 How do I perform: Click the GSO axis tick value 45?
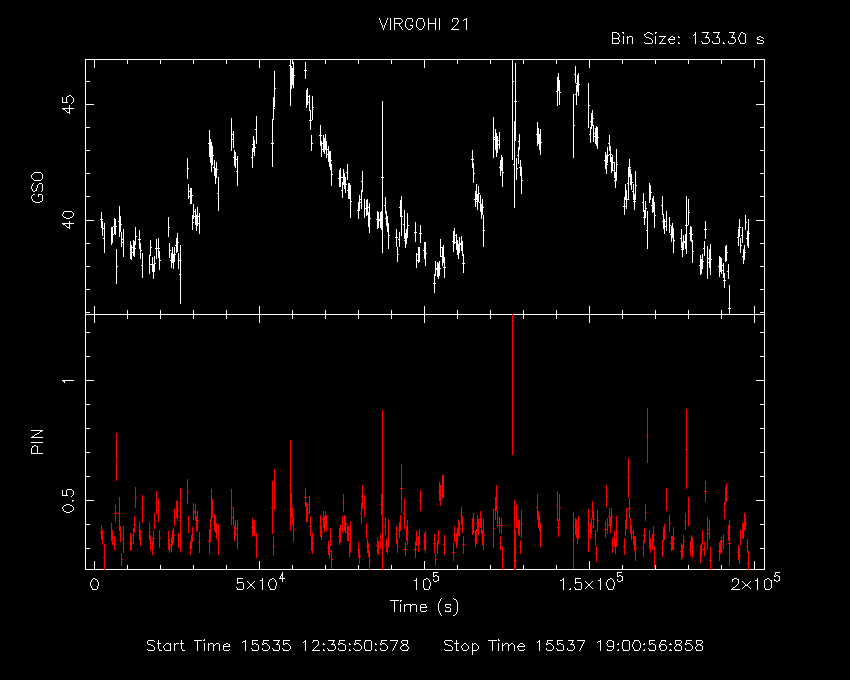(x=68, y=104)
